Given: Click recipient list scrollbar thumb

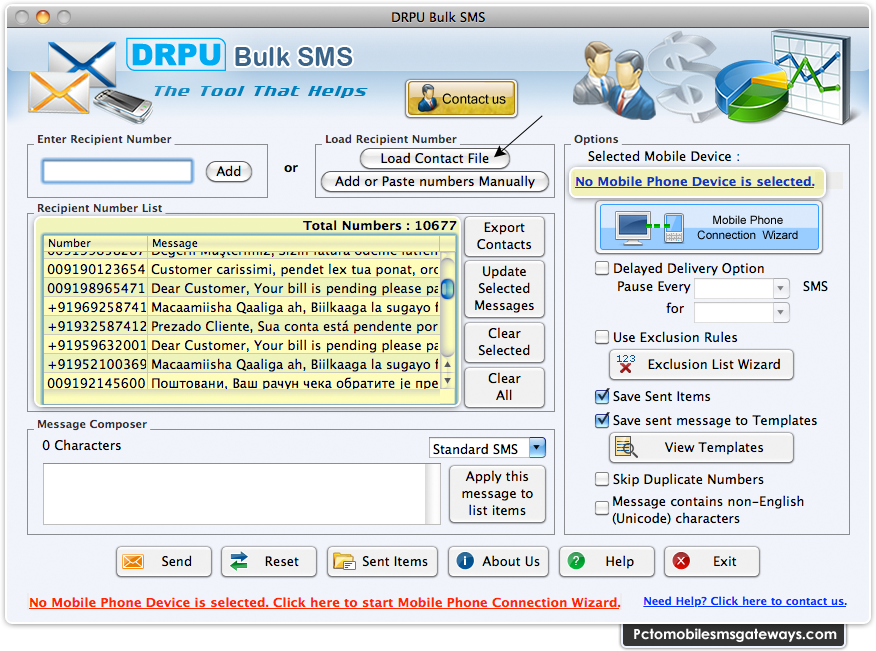Looking at the screenshot, I should tap(447, 288).
